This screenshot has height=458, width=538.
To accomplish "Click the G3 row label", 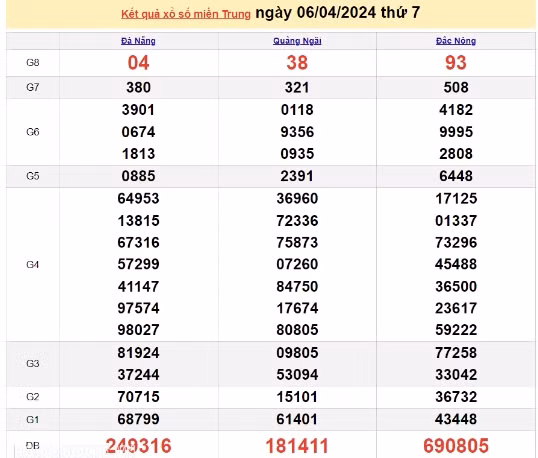I will point(33,363).
